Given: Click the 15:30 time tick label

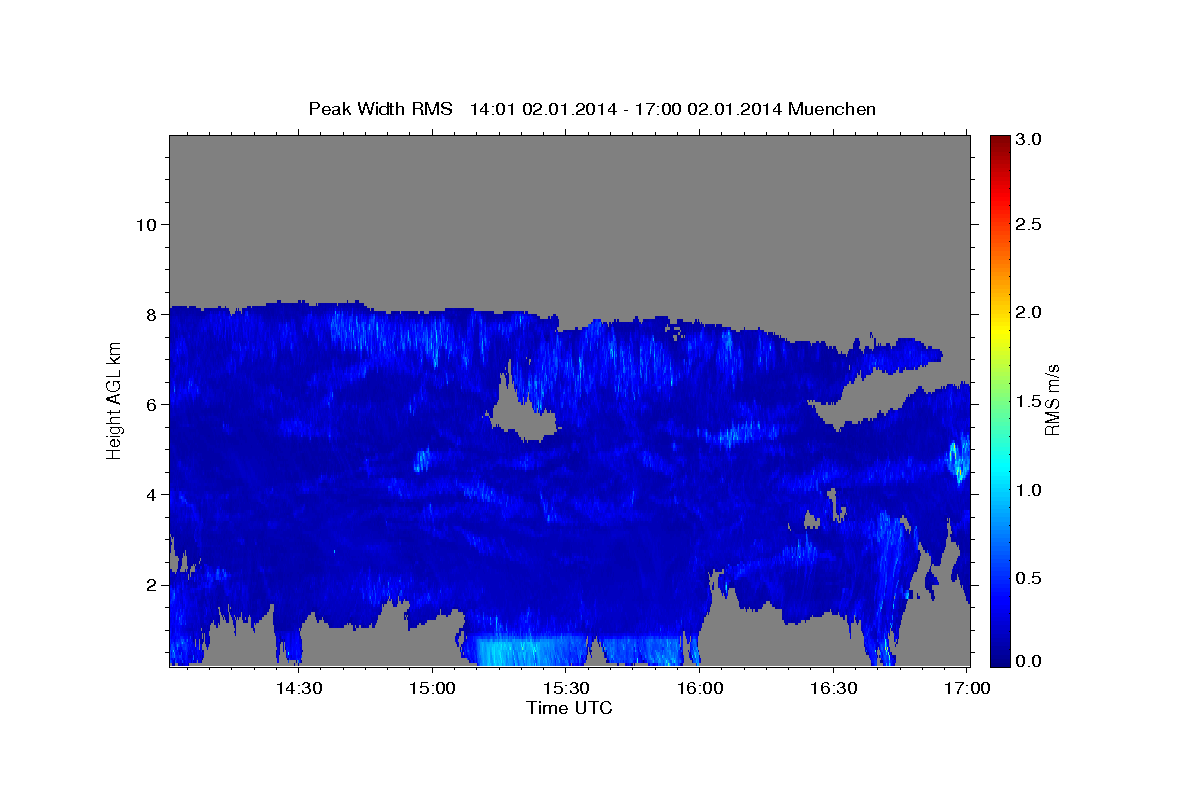Looking at the screenshot, I should coord(566,689).
